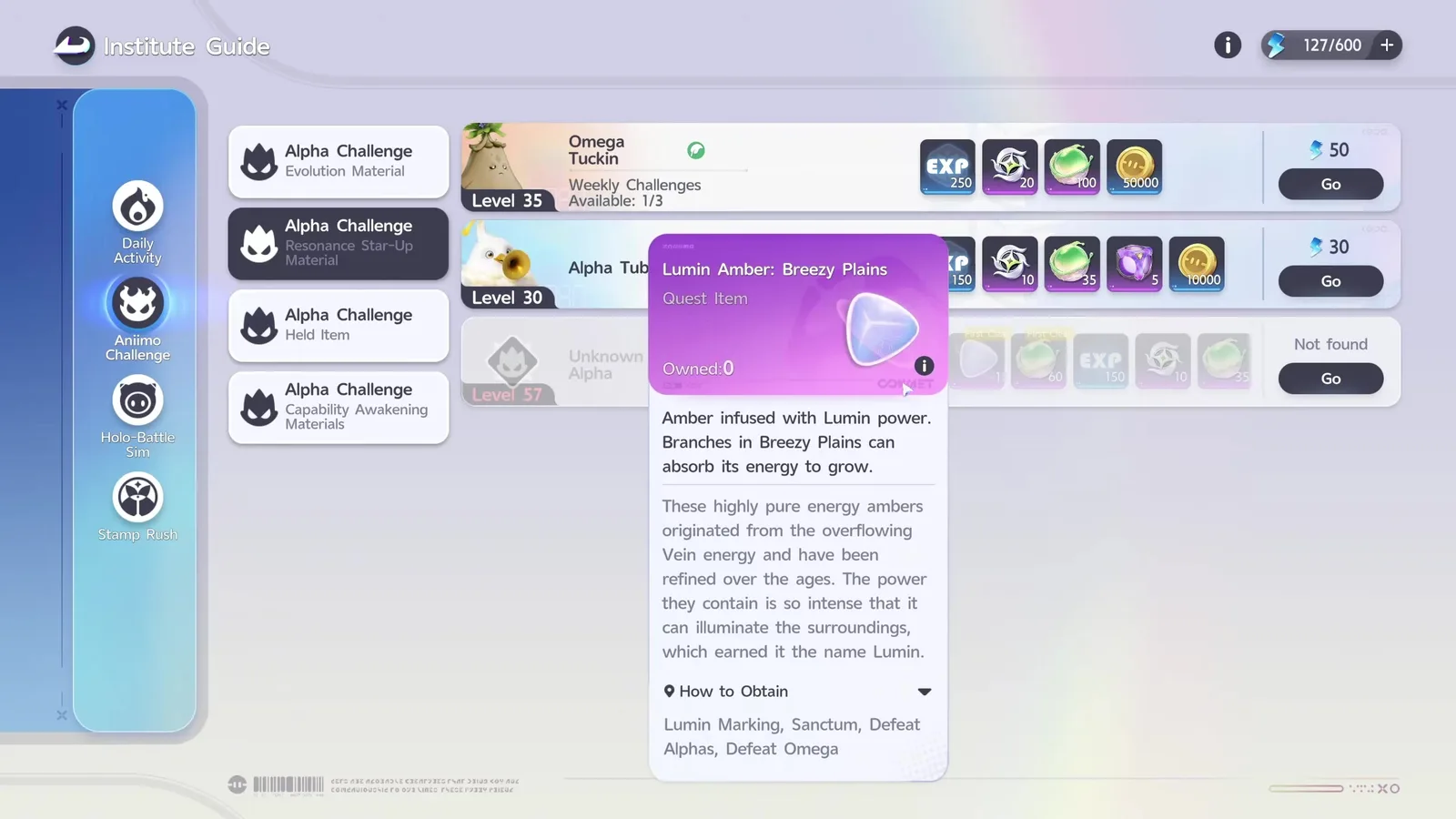The height and width of the screenshot is (819, 1456).
Task: View gold coin reward of 10000
Action: coord(1197,264)
